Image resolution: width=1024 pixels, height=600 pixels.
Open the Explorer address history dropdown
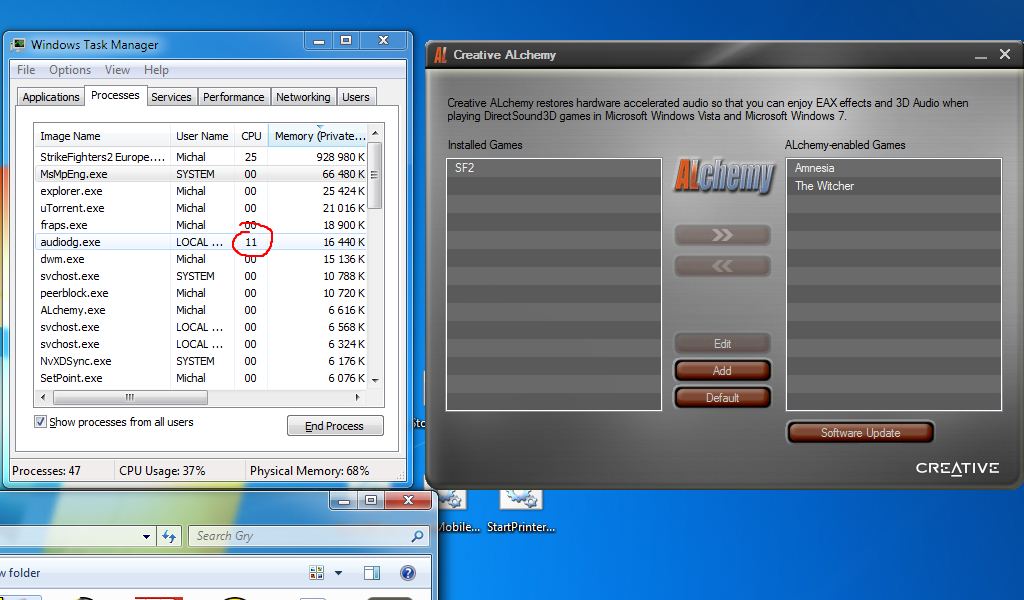click(x=146, y=537)
